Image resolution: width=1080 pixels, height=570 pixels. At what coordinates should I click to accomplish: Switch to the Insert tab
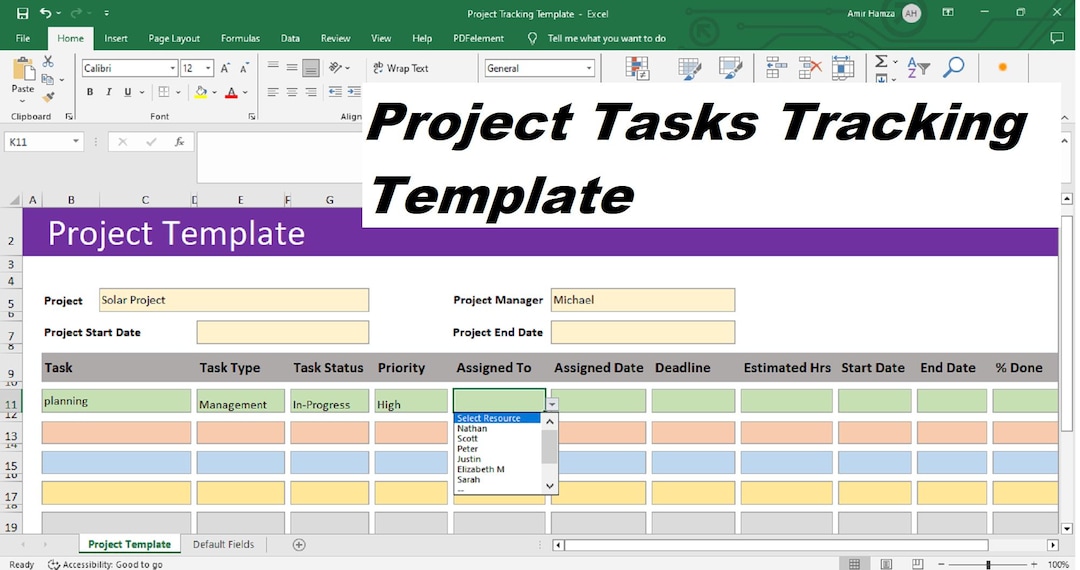tap(116, 39)
